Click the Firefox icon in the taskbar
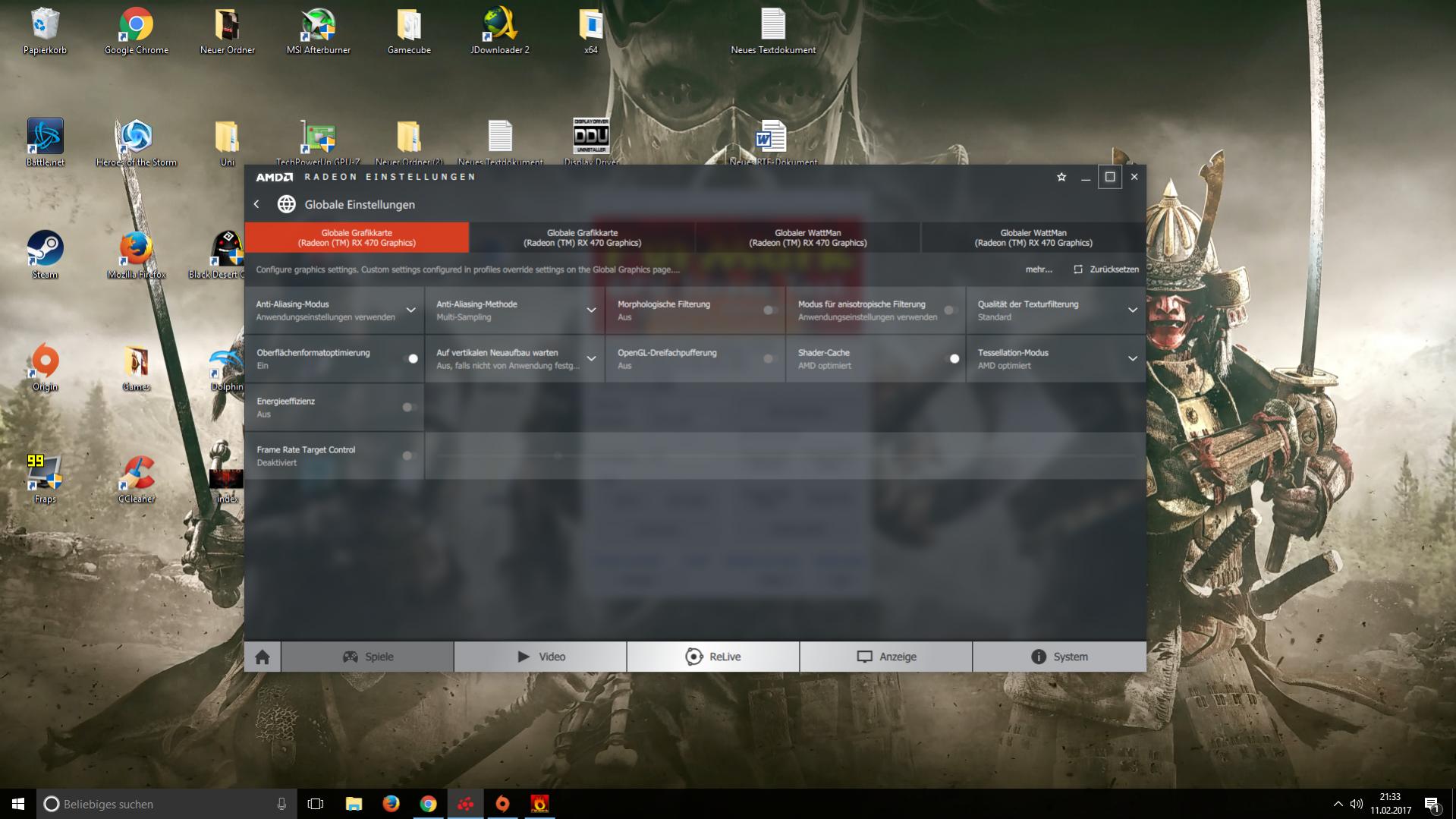Image resolution: width=1456 pixels, height=819 pixels. tap(391, 804)
